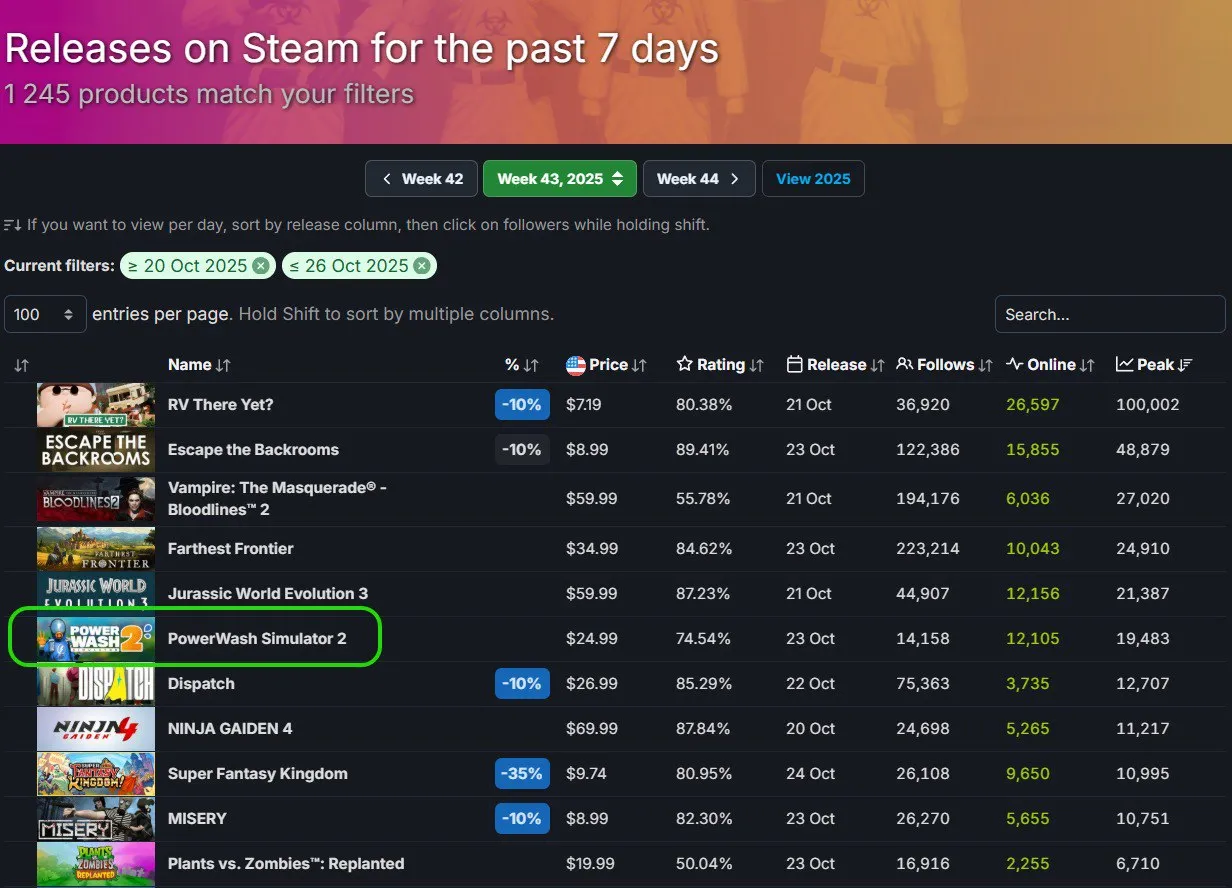Open Vampire: The Masquerade Bloodlines 2 link

click(x=277, y=499)
